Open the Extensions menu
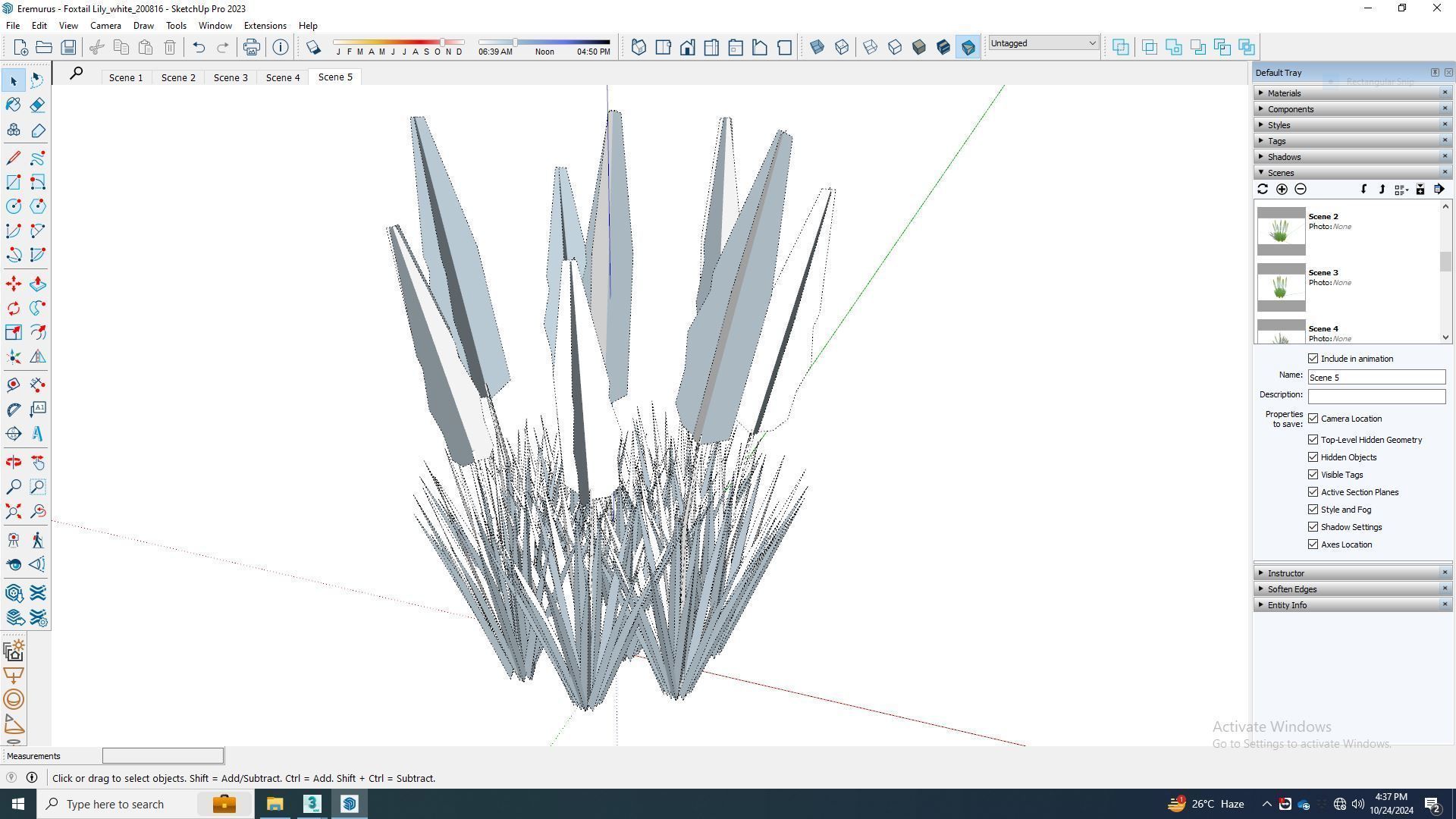Screen dimensions: 1456x819 tap(265, 25)
